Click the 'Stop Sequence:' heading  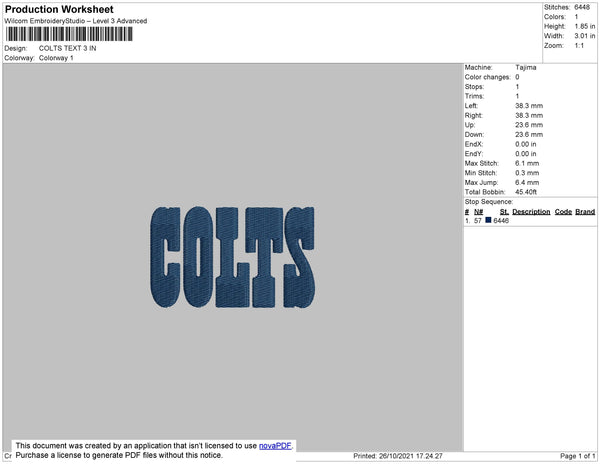pyautogui.click(x=489, y=202)
